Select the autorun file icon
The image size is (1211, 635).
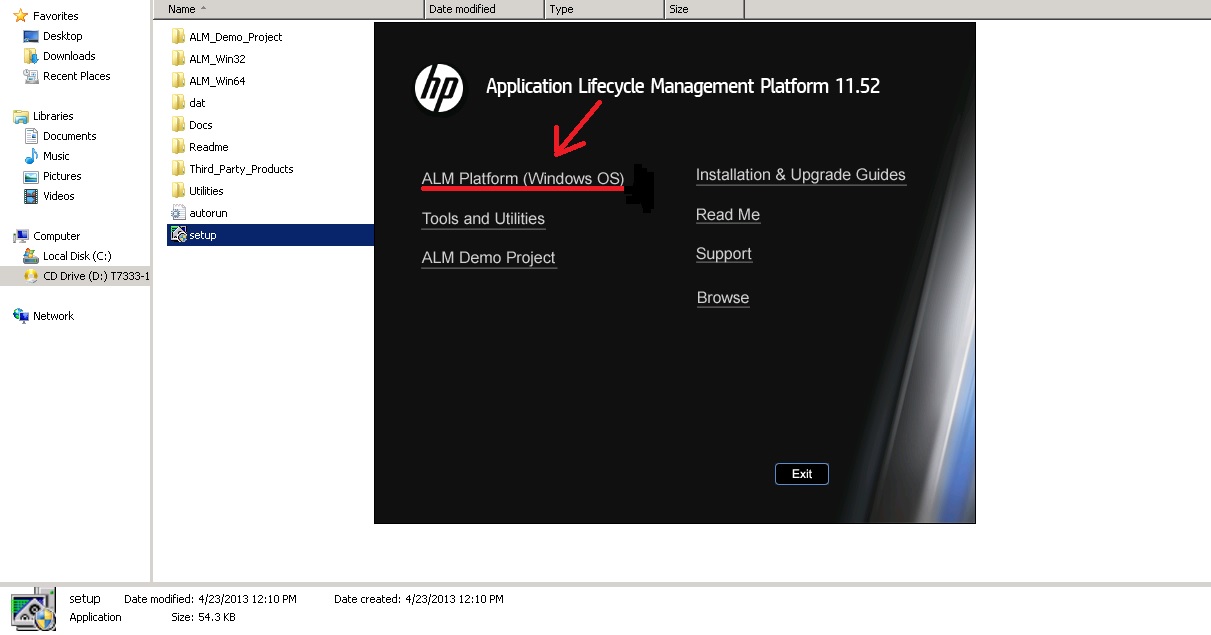(x=178, y=213)
